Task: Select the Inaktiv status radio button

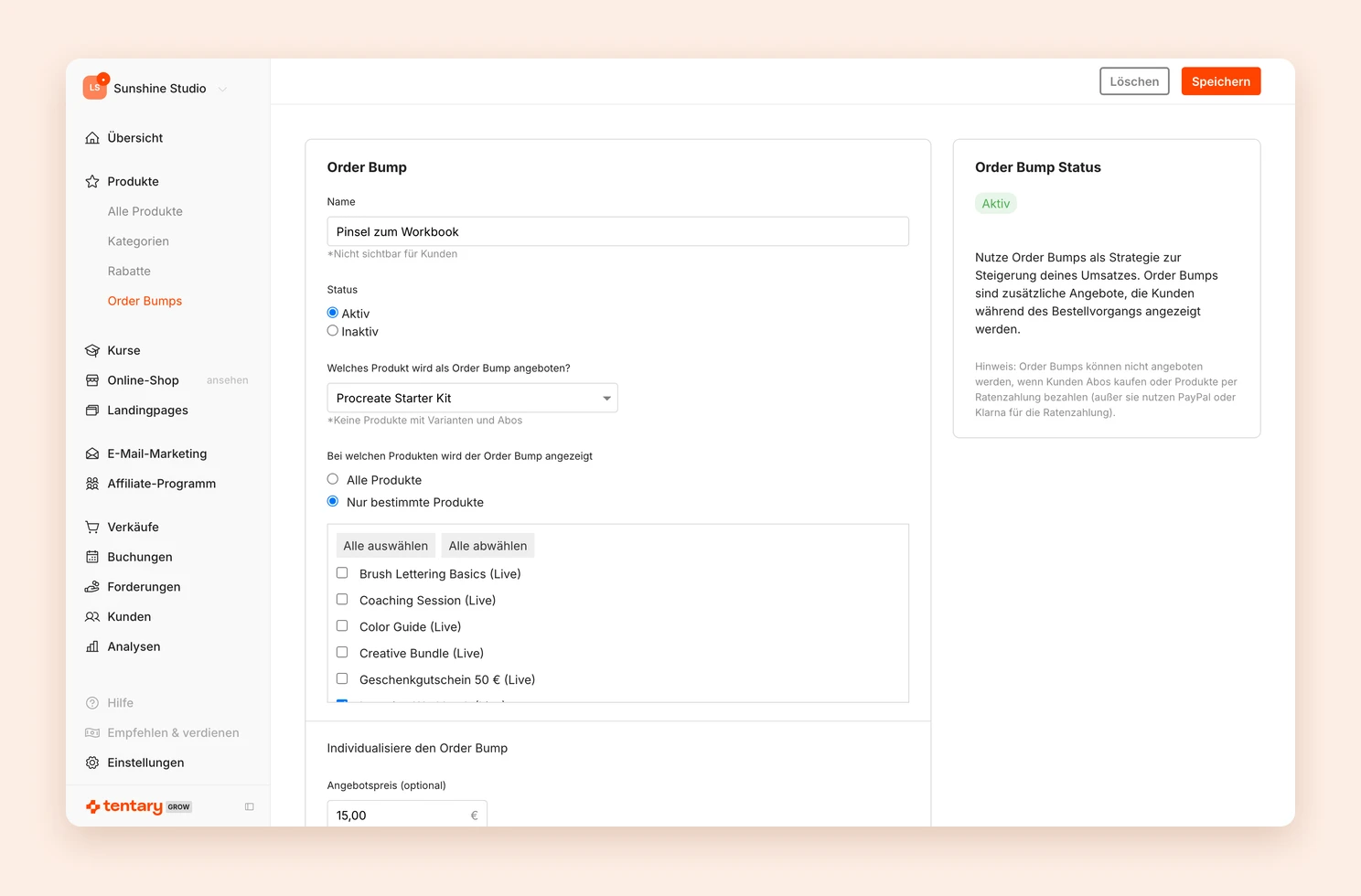Action: pos(333,331)
